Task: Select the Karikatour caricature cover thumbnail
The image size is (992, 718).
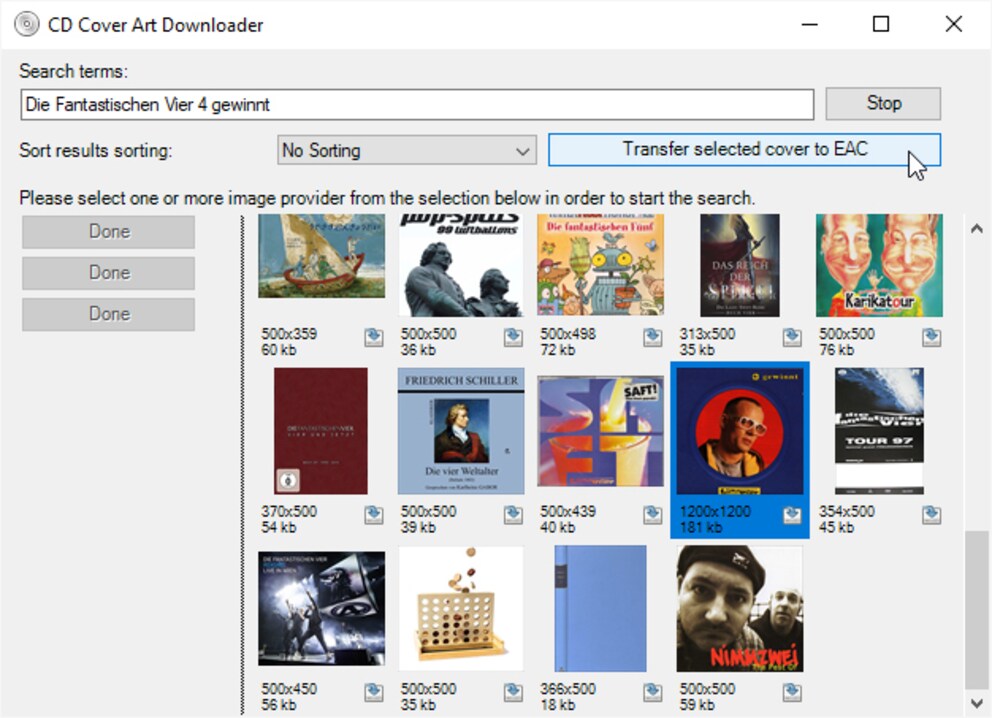Action: [x=879, y=265]
